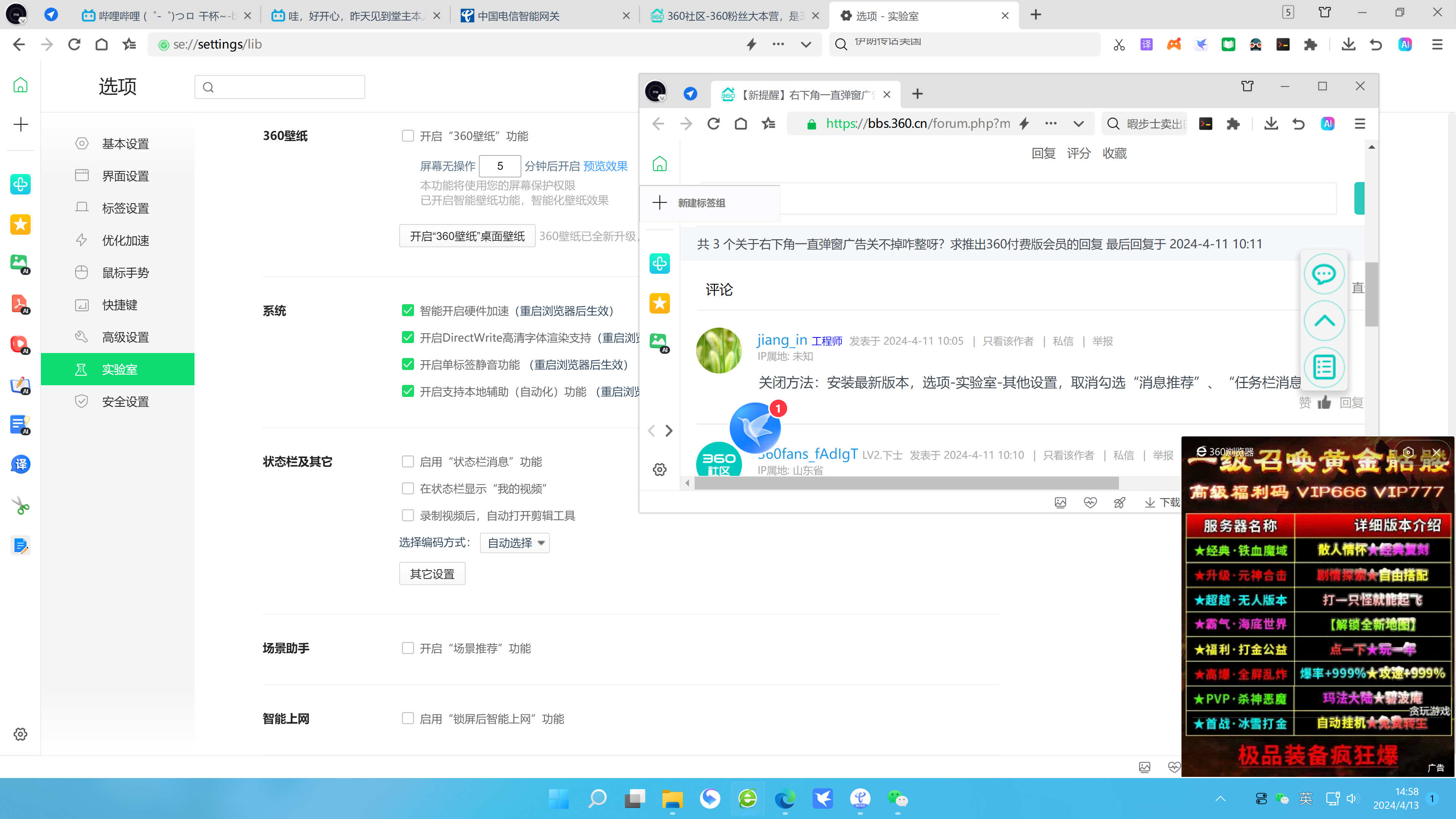Image resolution: width=1456 pixels, height=819 pixels.
Task: Toggle 智能开启硬件加速 checkbox
Action: 408,310
